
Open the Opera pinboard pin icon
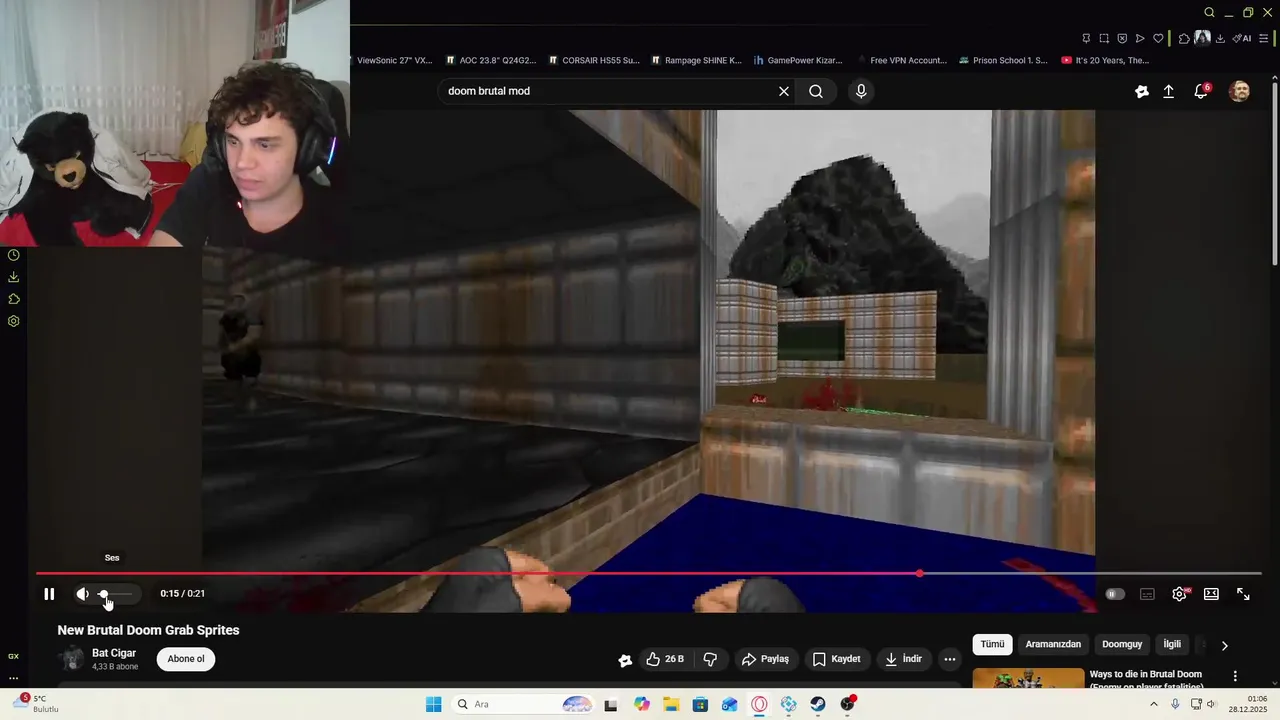[x=1086, y=38]
